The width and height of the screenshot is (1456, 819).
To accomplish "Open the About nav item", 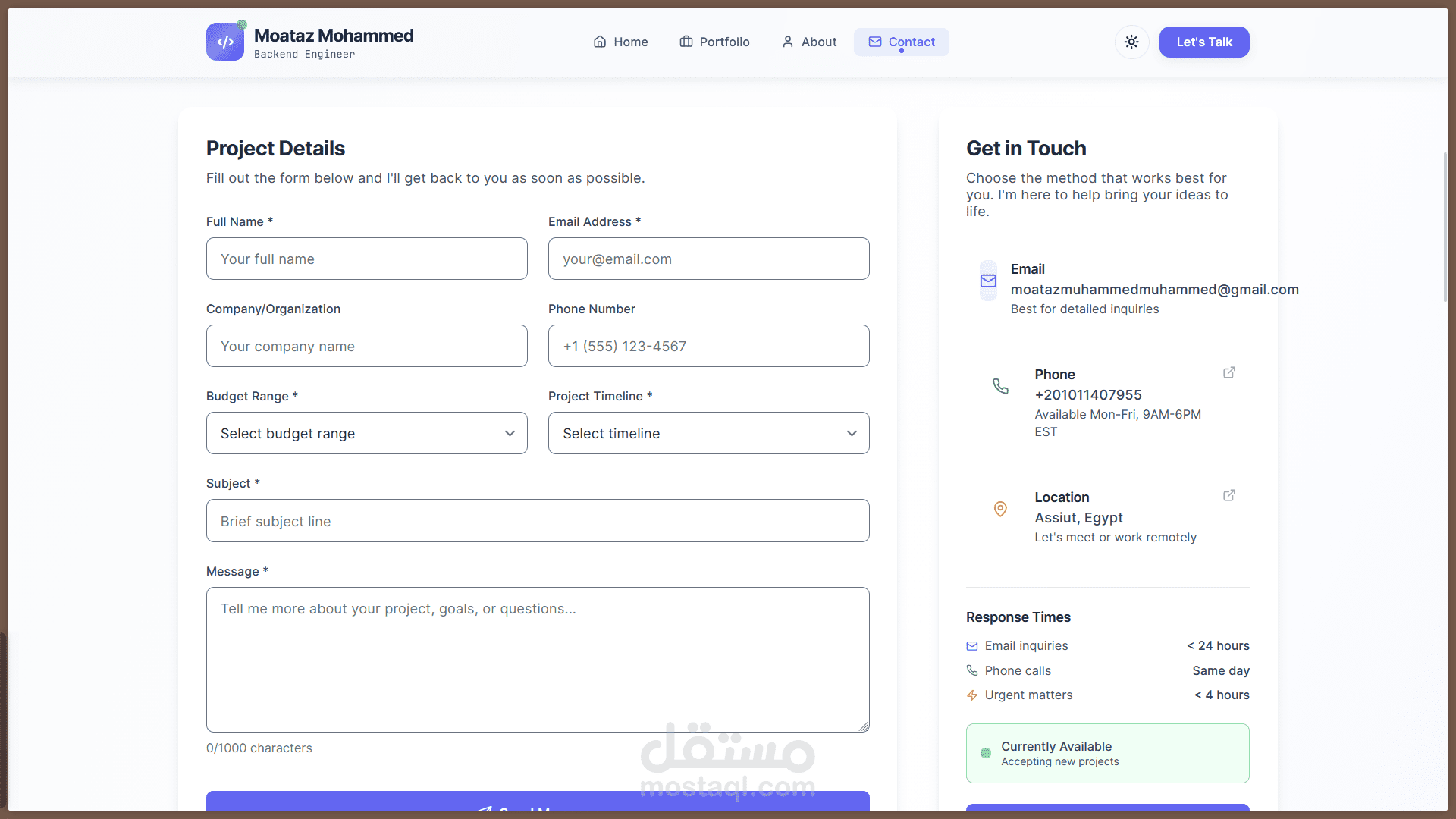I will coord(809,42).
